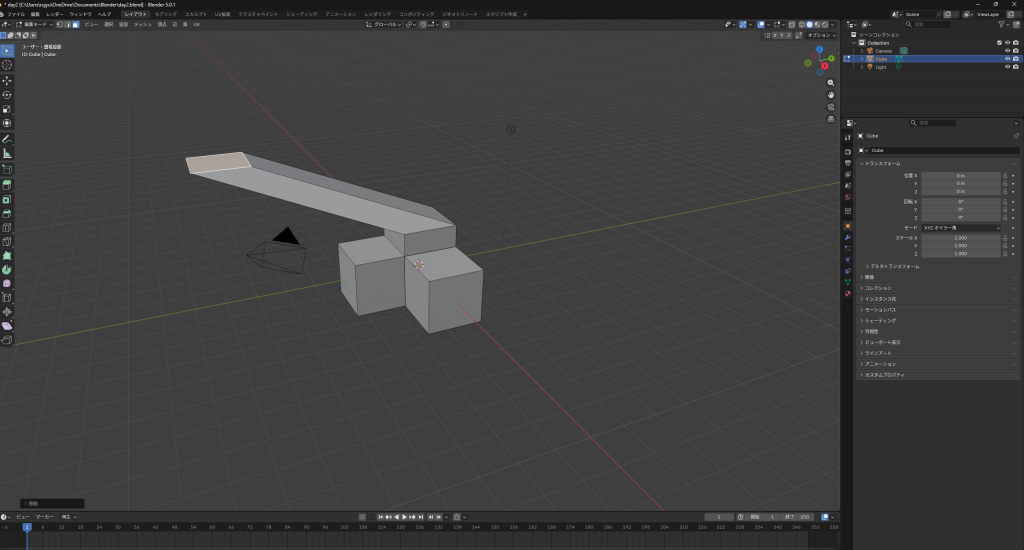Open the ファイル menu
Image resolution: width=1024 pixels, height=550 pixels.
pos(16,14)
